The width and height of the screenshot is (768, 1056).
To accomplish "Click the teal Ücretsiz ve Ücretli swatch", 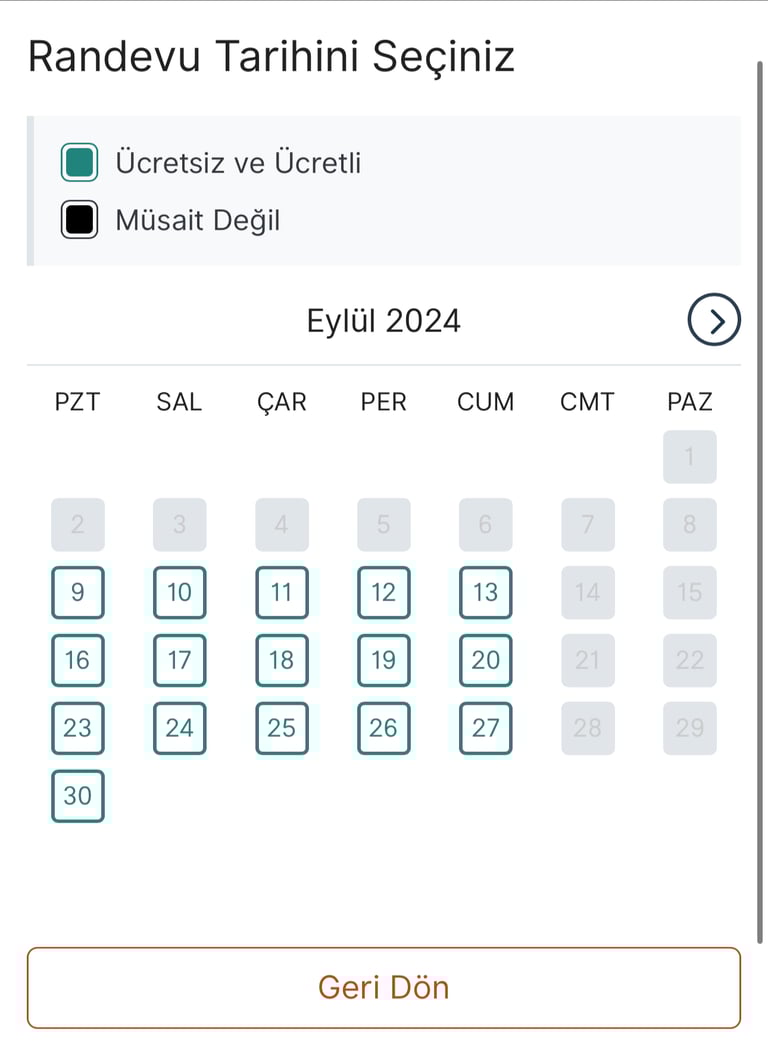I will tap(79, 162).
